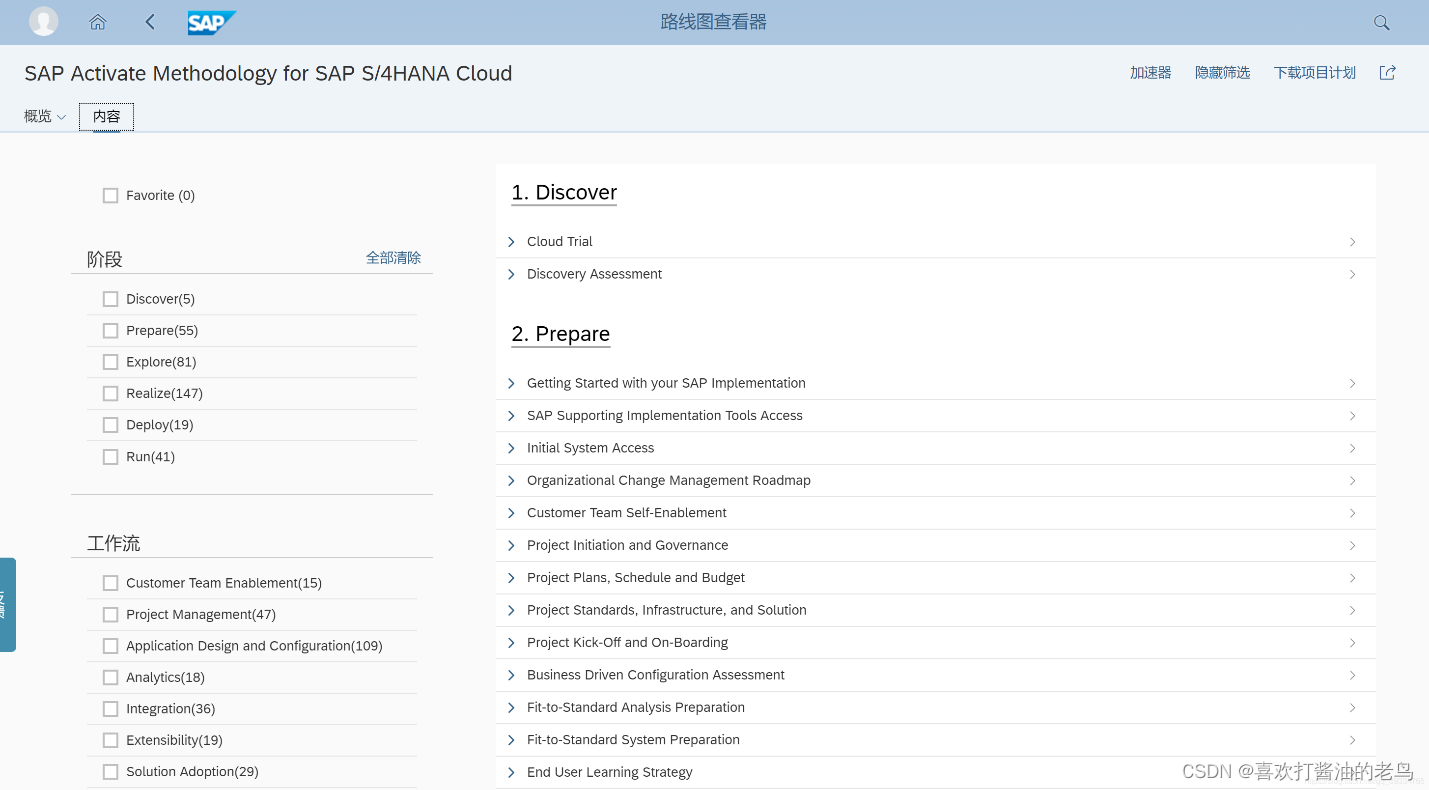
Task: Click the share export icon
Action: point(1388,72)
